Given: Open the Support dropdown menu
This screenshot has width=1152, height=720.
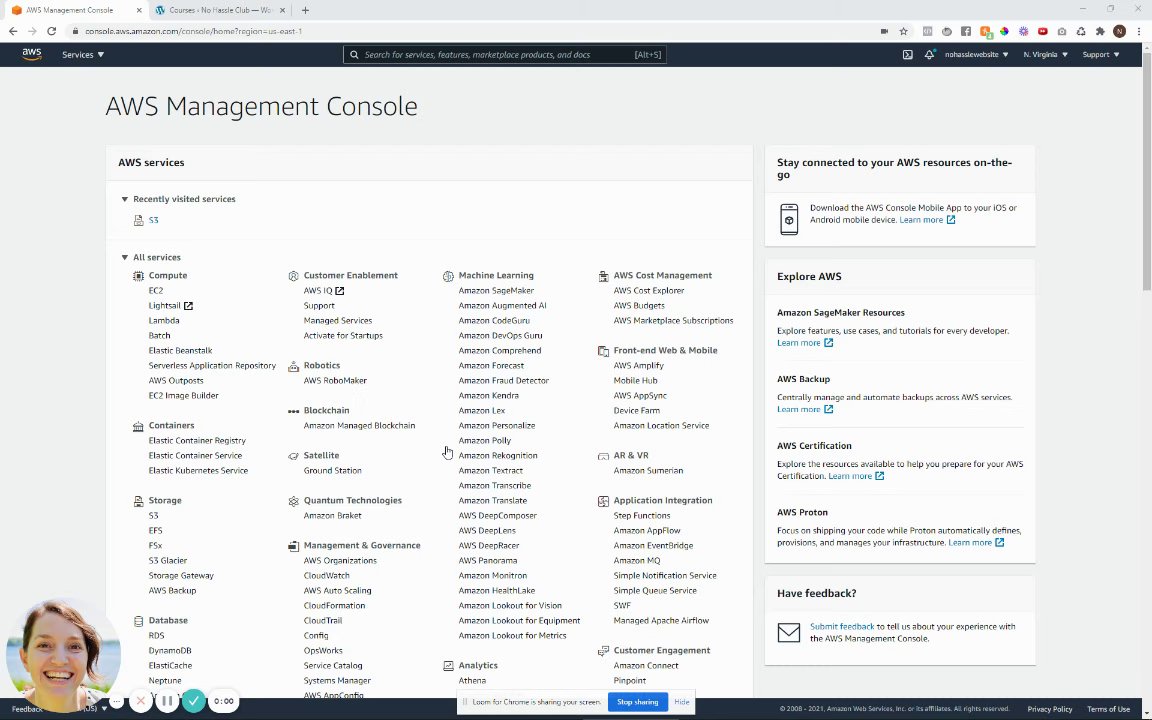Looking at the screenshot, I should click(x=1101, y=54).
